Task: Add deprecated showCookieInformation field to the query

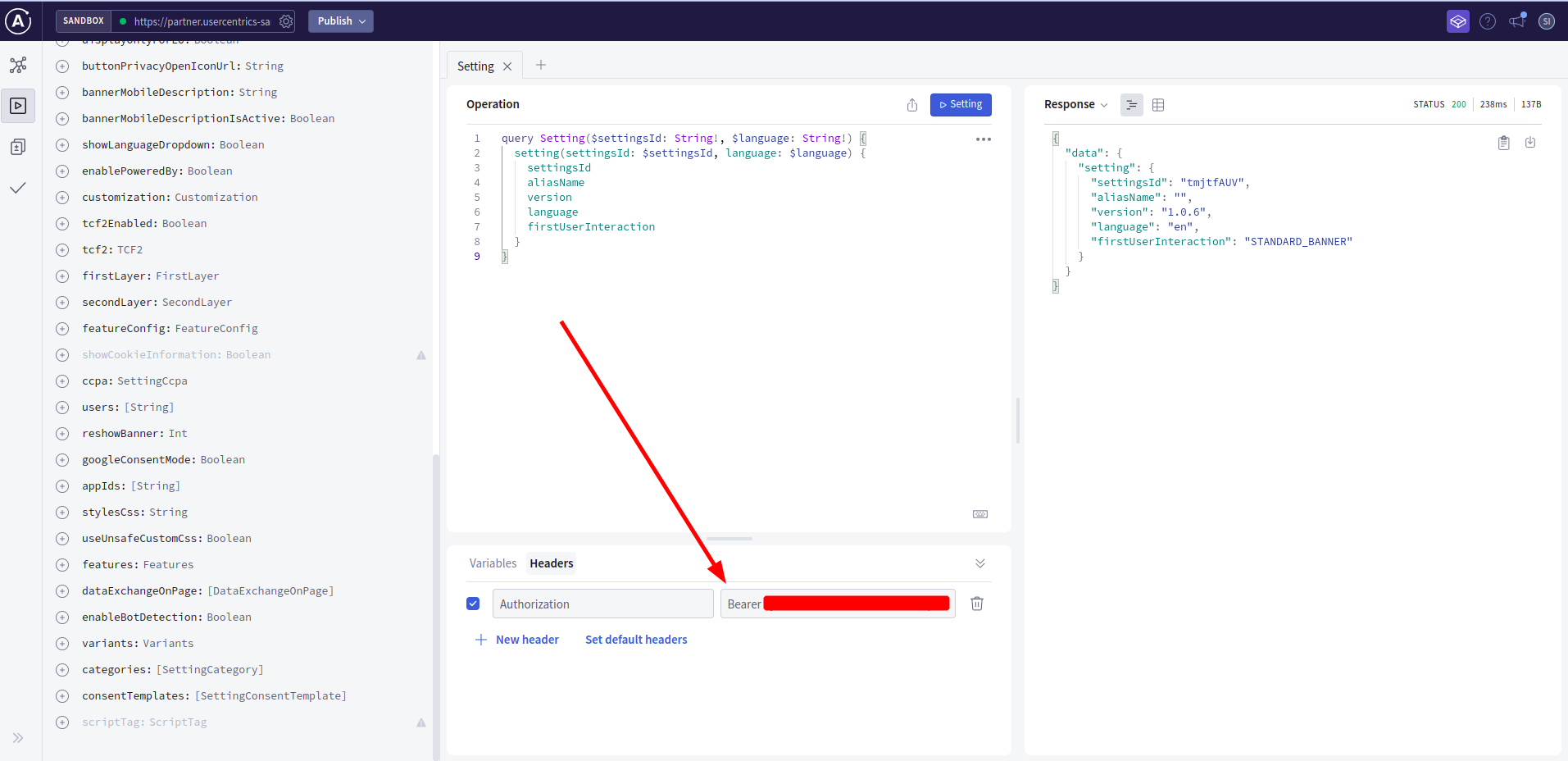Action: (x=62, y=355)
